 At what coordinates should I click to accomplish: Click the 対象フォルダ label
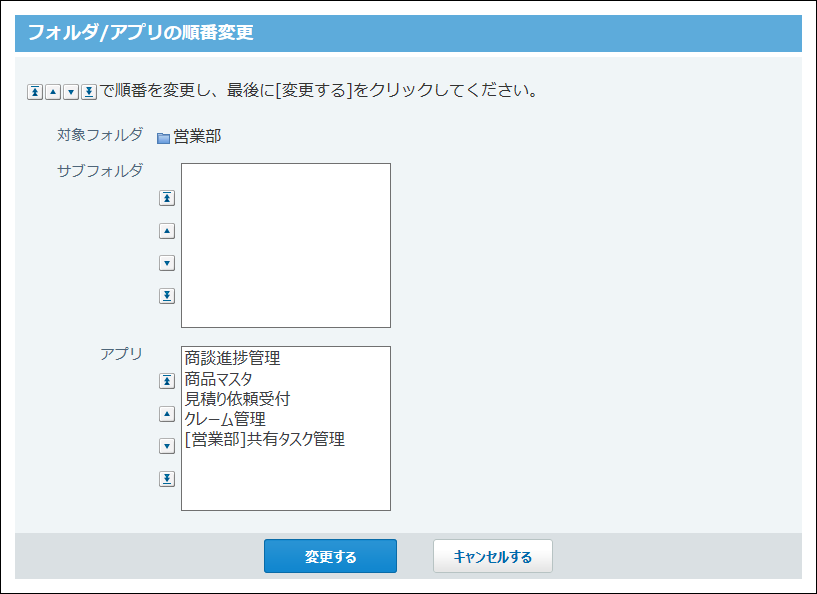click(x=100, y=135)
